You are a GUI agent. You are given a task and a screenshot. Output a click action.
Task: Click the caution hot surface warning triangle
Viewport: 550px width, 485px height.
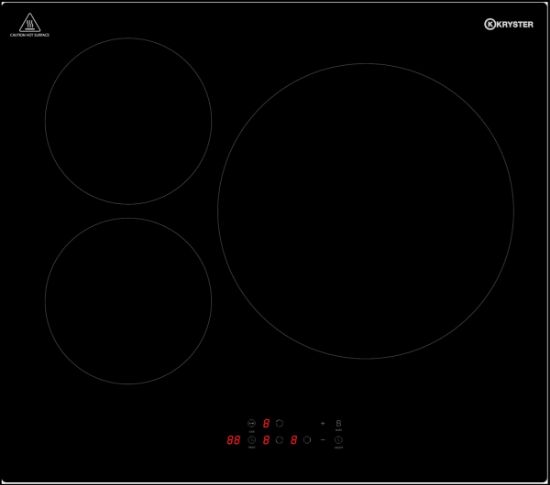click(x=29, y=23)
